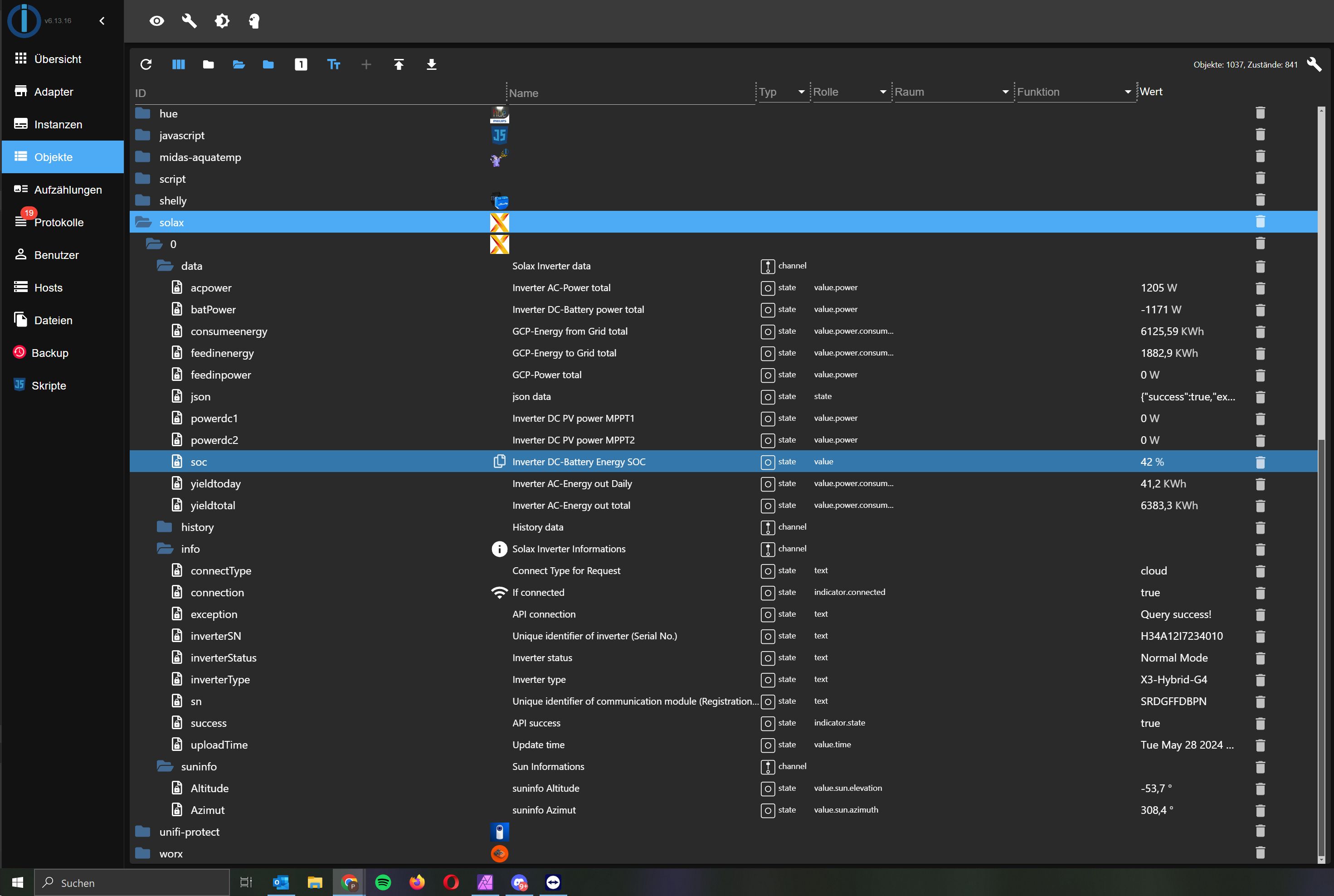Open the column configuration icon
Viewport: 1334px width, 896px height.
[178, 64]
